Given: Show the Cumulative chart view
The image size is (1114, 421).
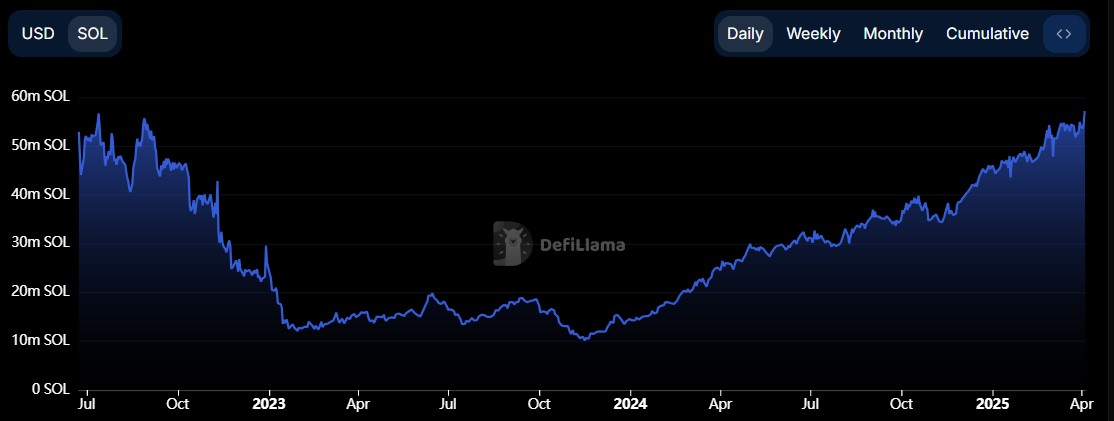Looking at the screenshot, I should [987, 34].
